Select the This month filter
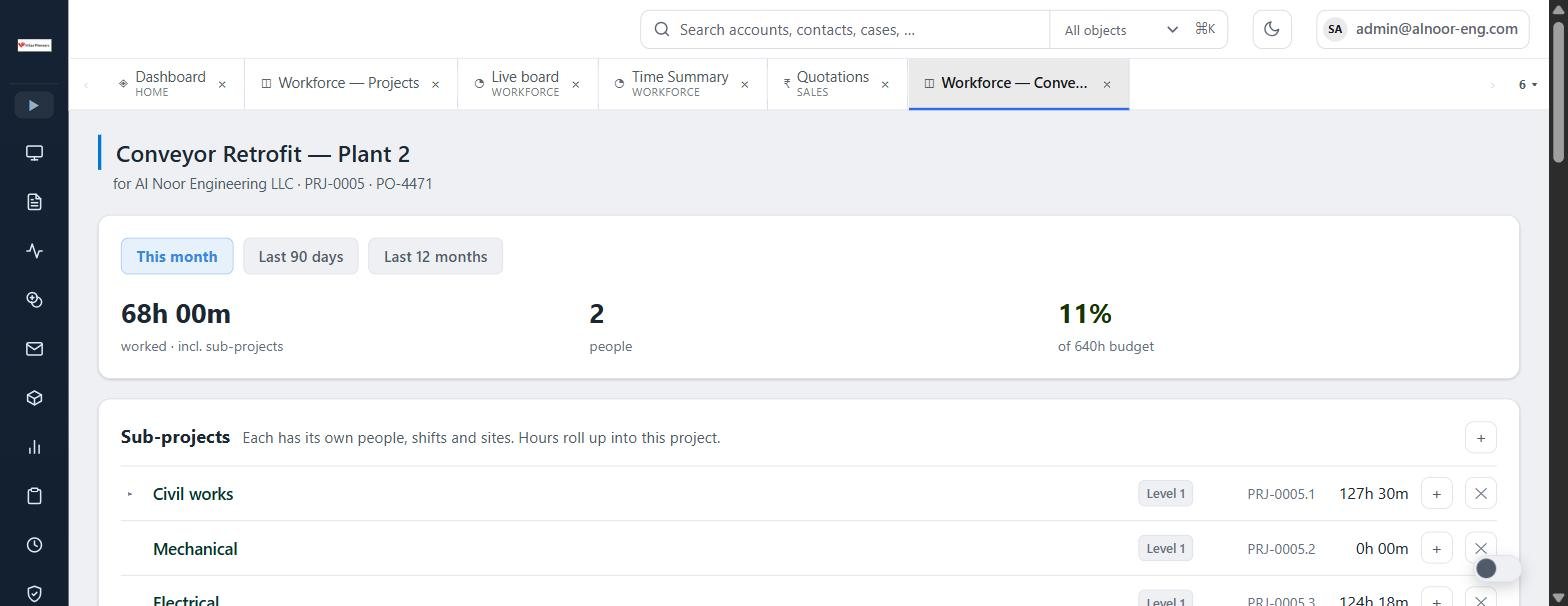The width and height of the screenshot is (1568, 606). click(x=177, y=256)
